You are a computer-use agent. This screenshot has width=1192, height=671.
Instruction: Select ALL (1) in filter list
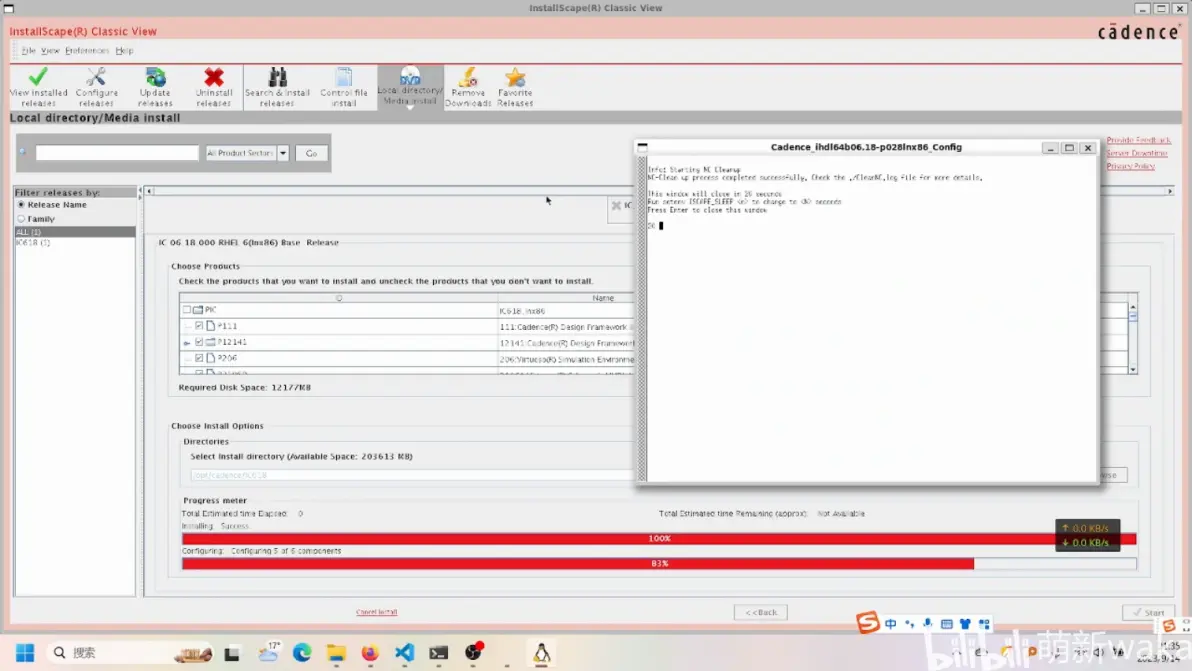point(74,232)
